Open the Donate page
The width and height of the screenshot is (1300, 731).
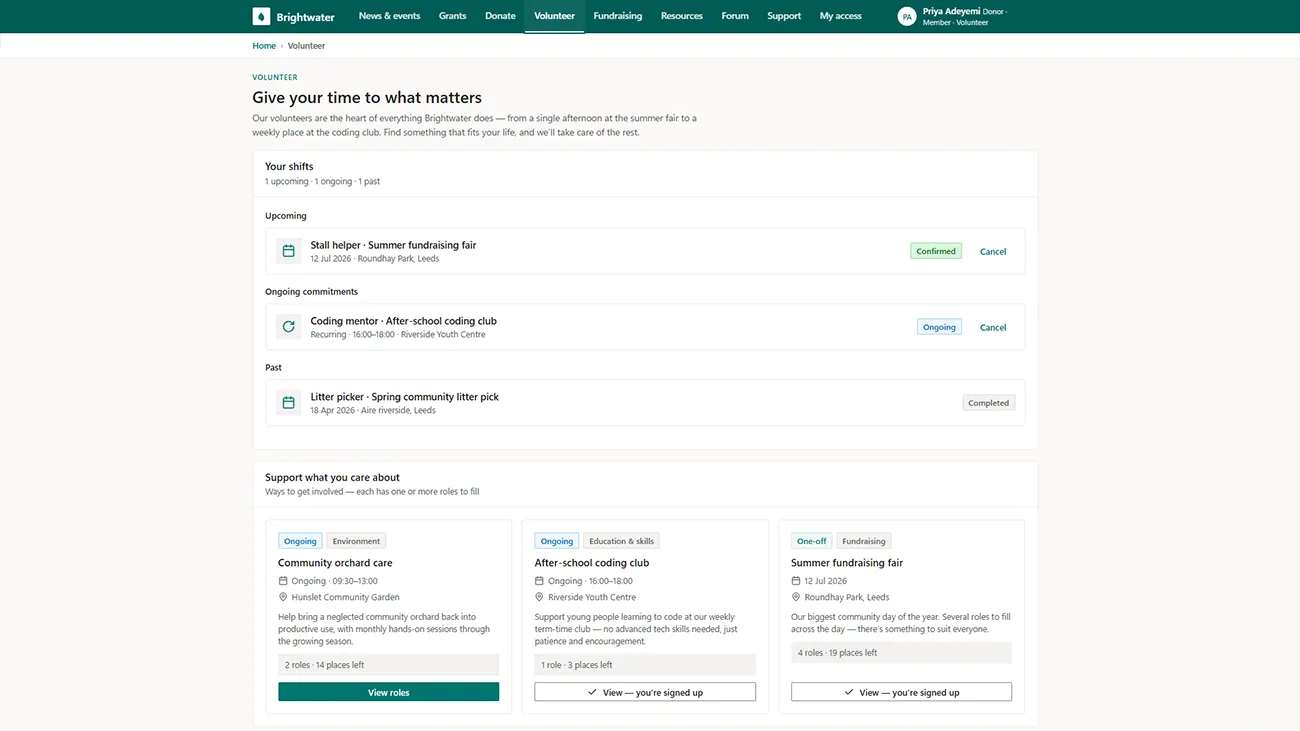coord(500,16)
